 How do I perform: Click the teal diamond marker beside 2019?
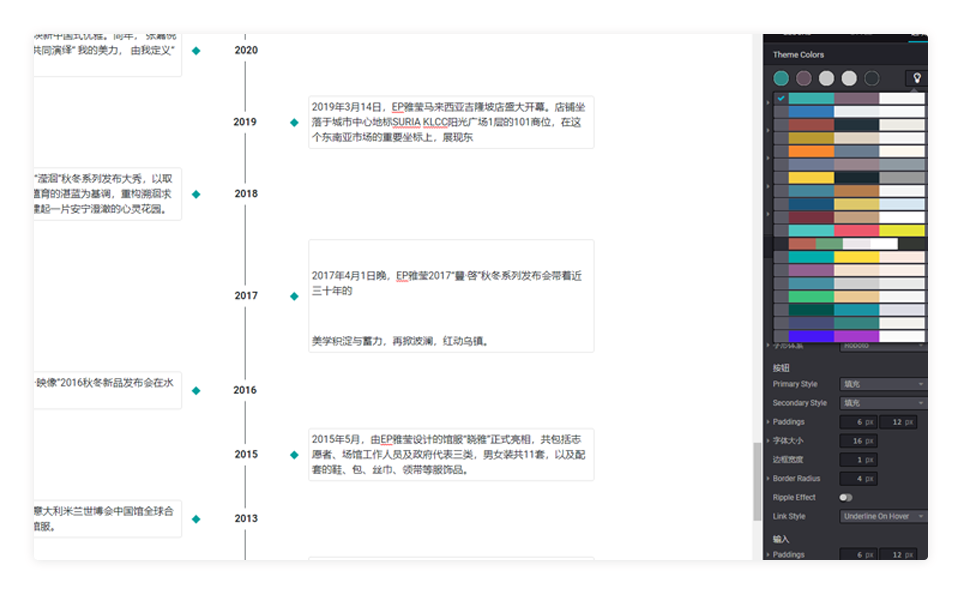294,122
